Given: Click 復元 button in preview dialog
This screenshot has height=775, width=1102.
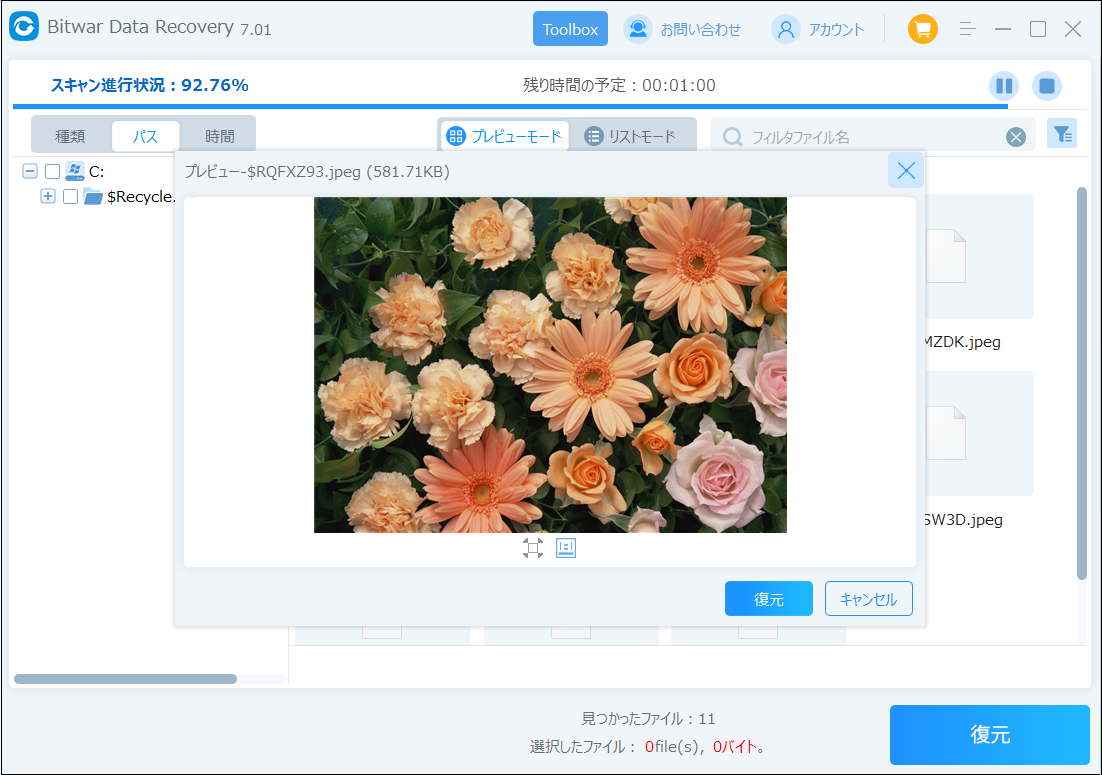Looking at the screenshot, I should [x=768, y=599].
